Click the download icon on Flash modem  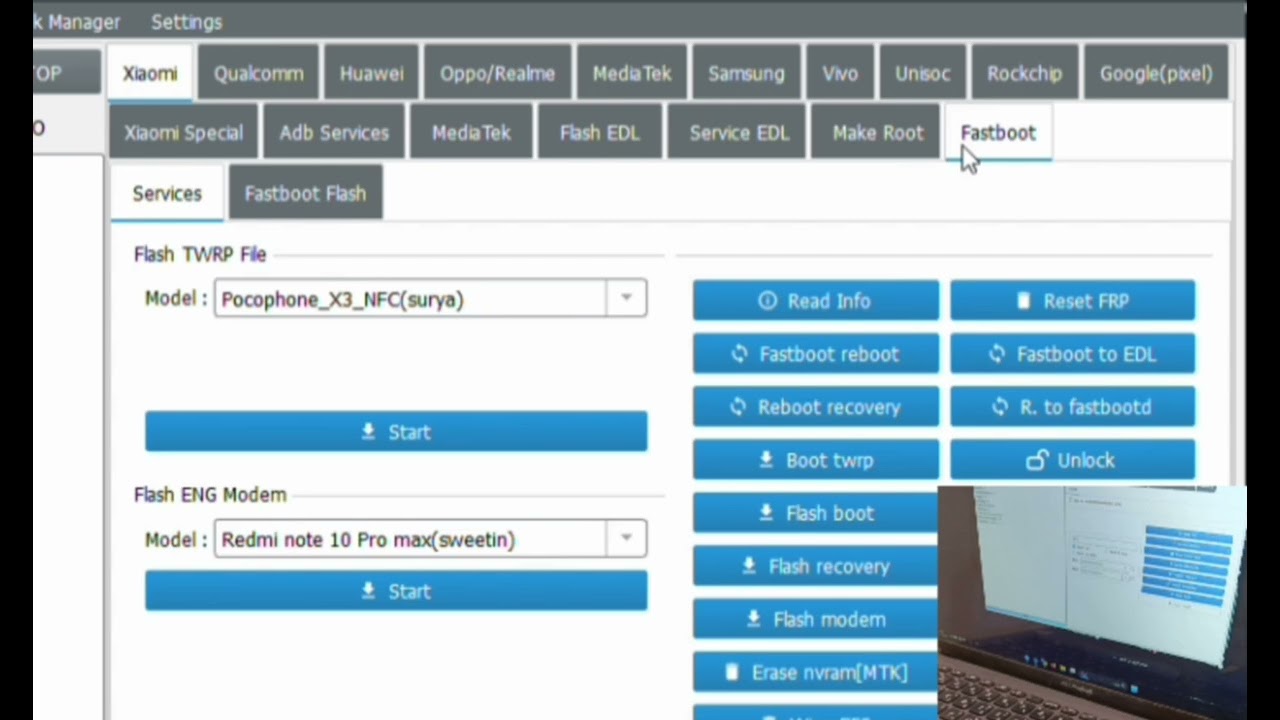[753, 618]
